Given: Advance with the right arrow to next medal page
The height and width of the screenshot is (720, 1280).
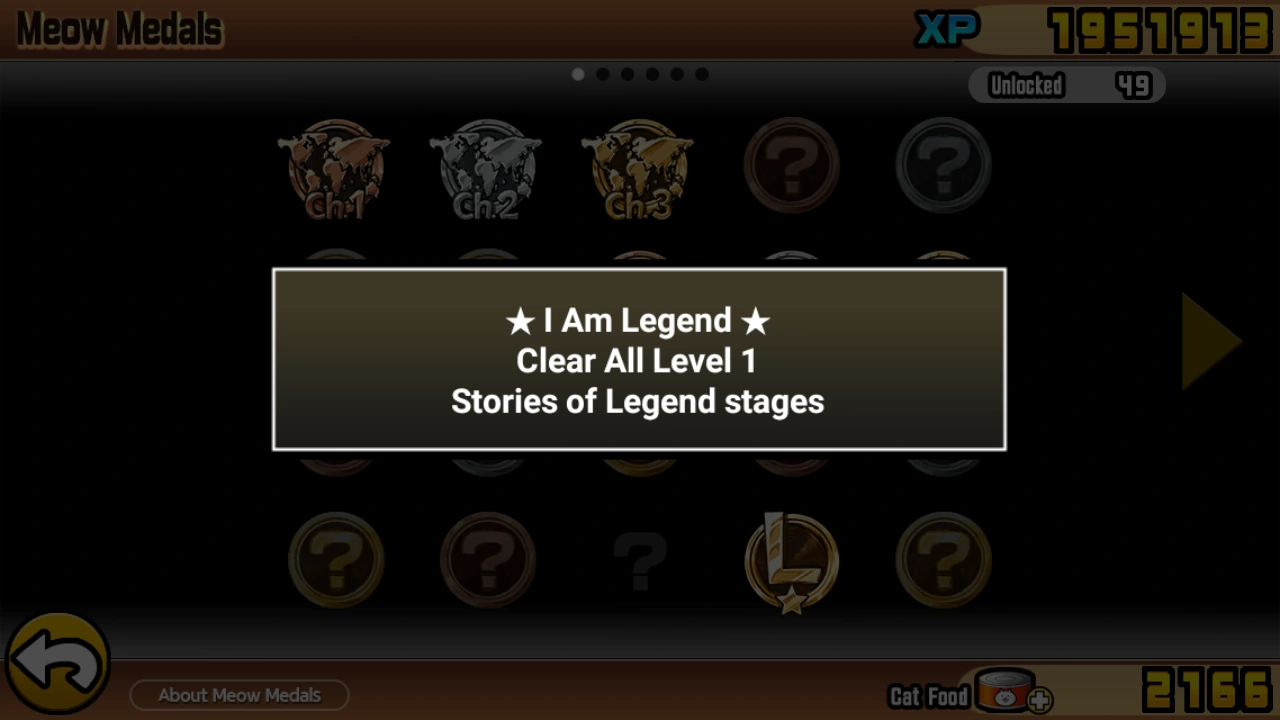Looking at the screenshot, I should 1211,341.
